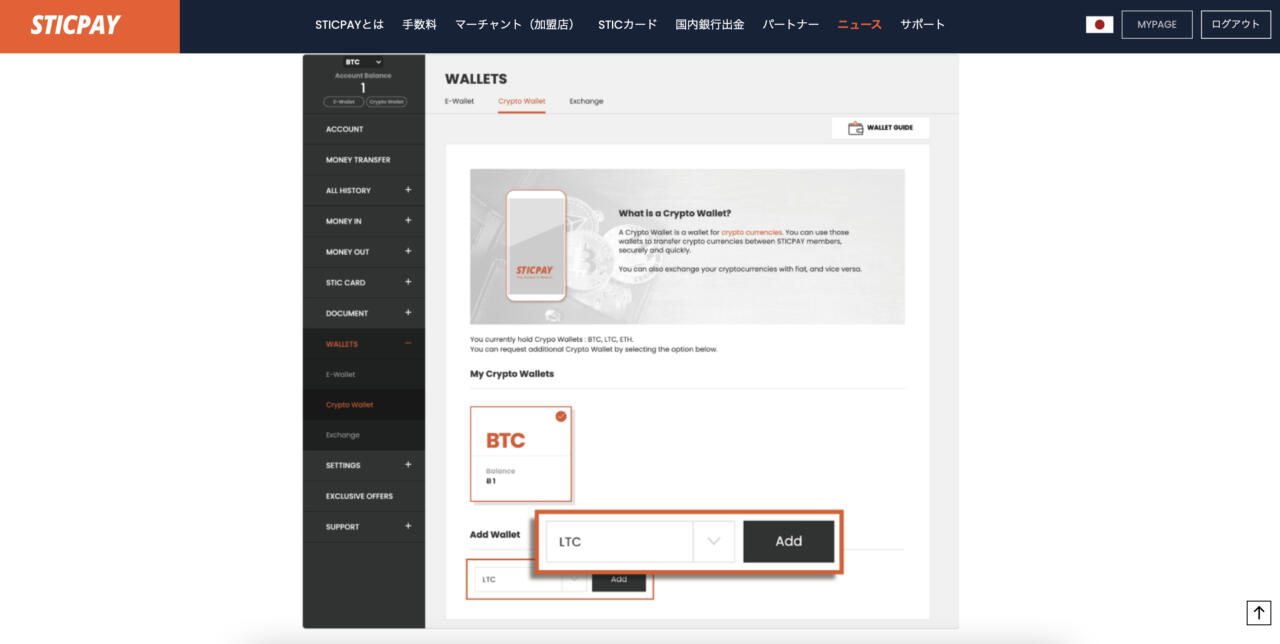Screen dimensions: 1280x644
Task: Click the 'crypto currencies' orange link
Action: [x=751, y=232]
